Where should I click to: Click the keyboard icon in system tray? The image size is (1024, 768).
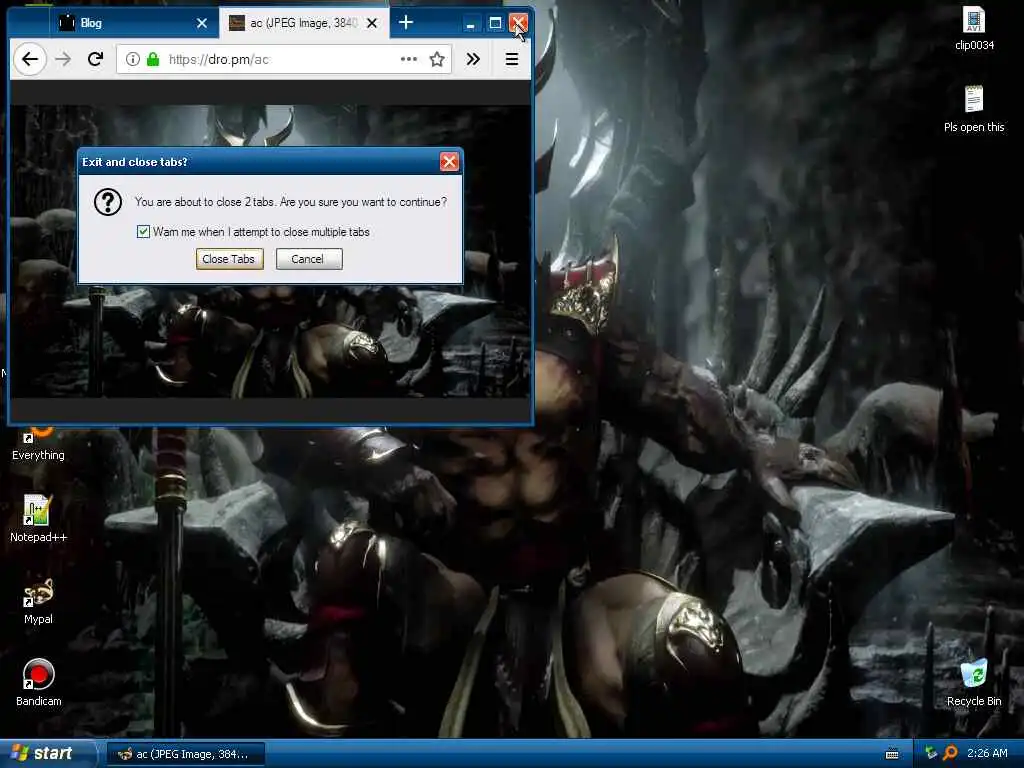click(891, 754)
